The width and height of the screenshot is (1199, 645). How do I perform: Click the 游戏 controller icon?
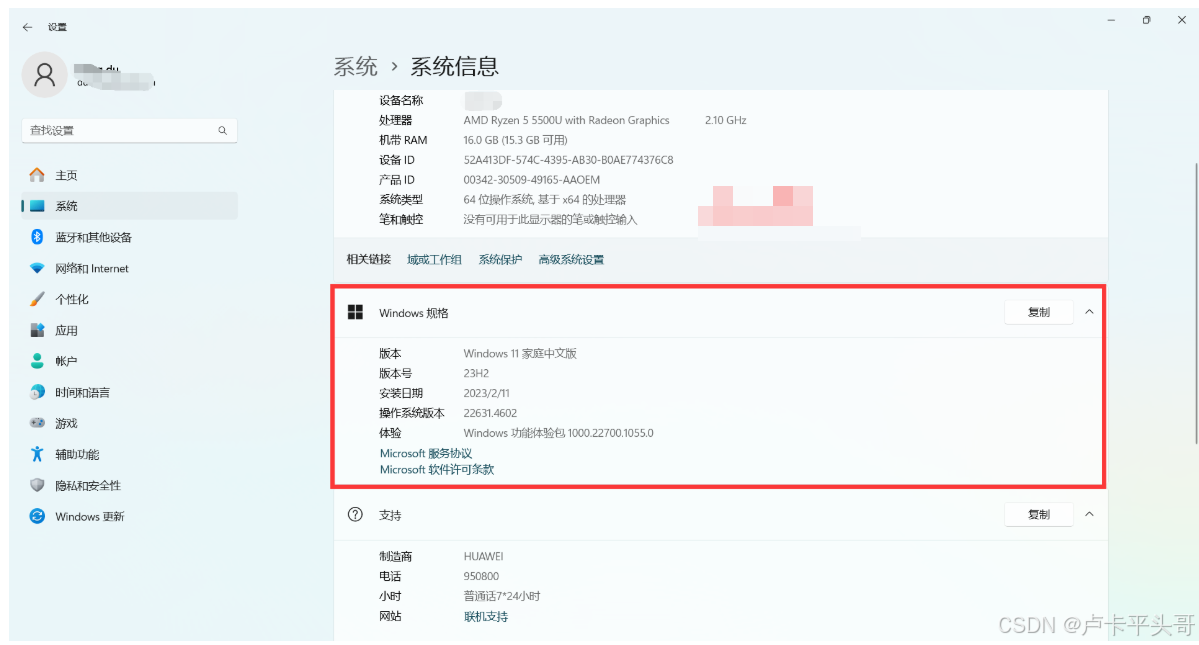click(37, 423)
